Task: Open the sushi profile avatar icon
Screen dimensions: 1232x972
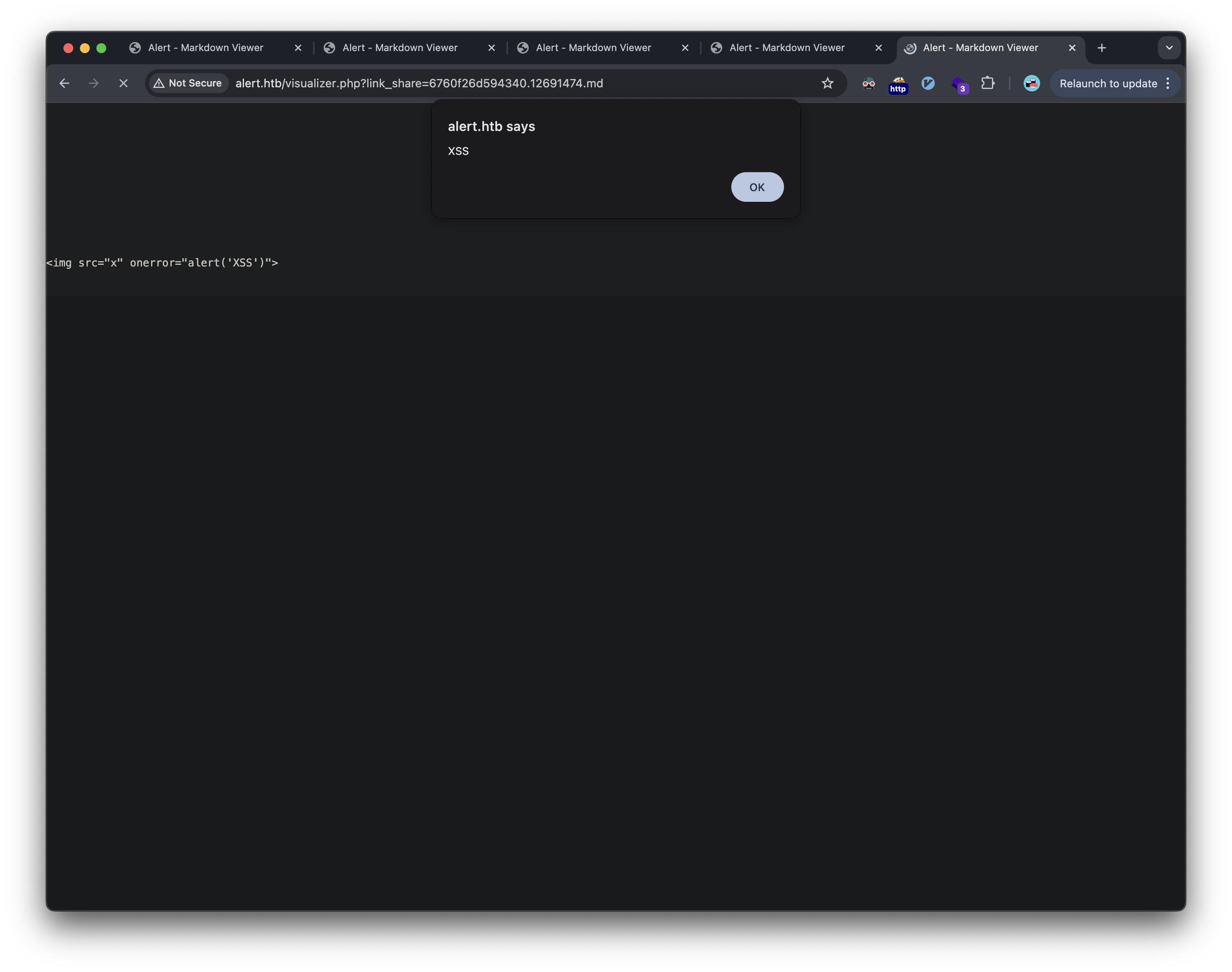Action: [1031, 83]
